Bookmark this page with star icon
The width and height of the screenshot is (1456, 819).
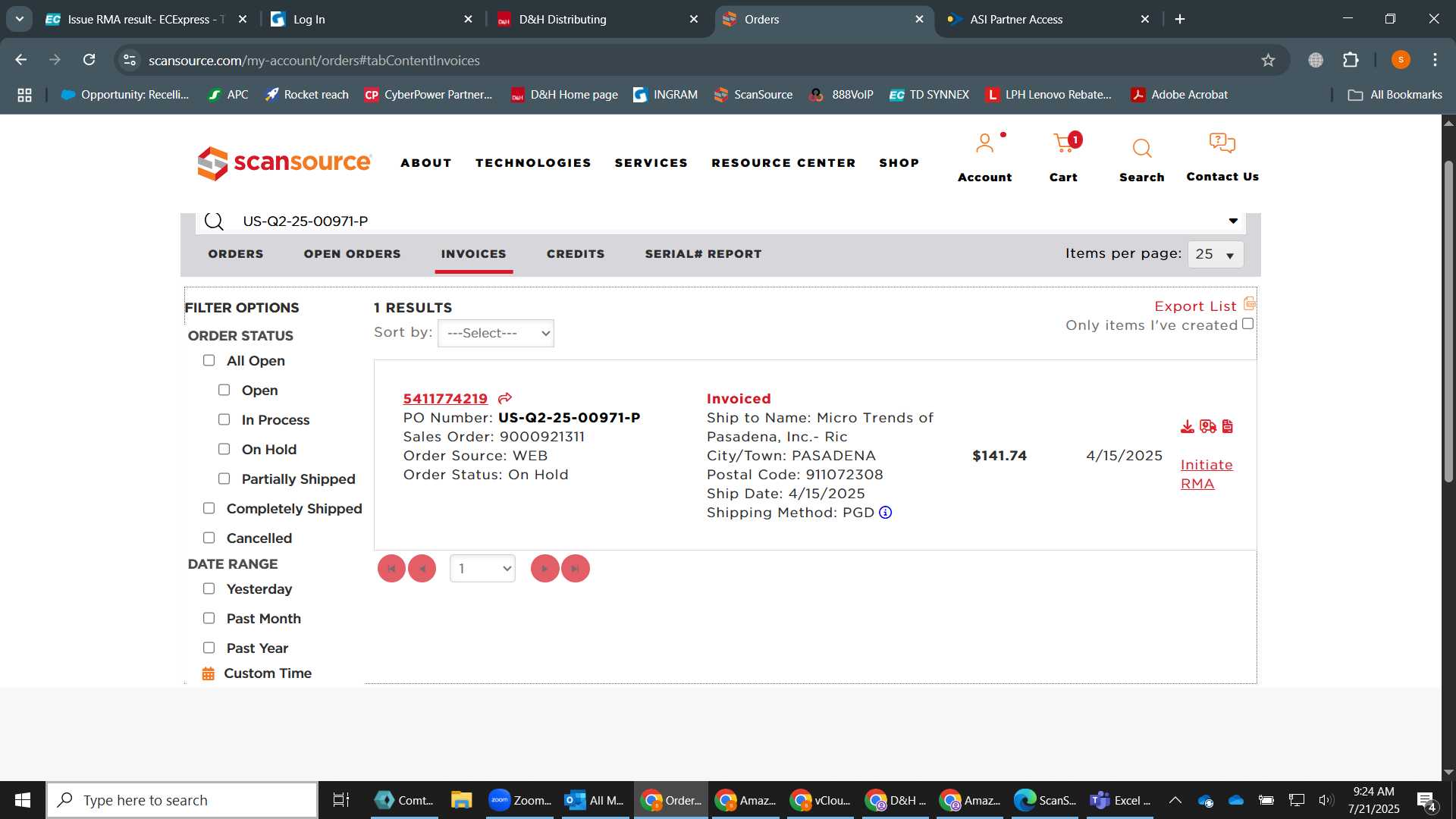[x=1268, y=60]
